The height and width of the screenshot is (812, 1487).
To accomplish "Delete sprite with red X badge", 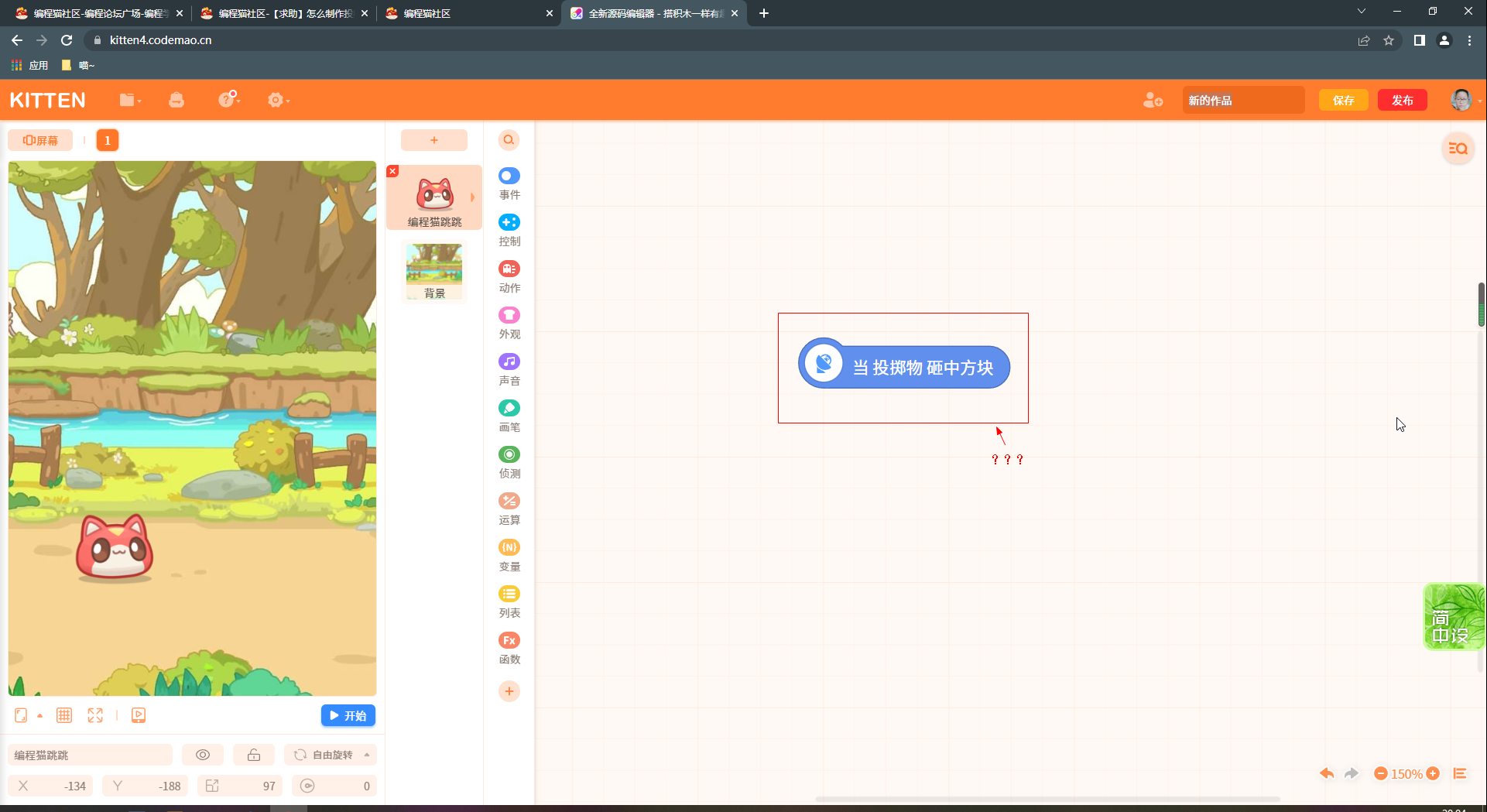I will point(392,171).
